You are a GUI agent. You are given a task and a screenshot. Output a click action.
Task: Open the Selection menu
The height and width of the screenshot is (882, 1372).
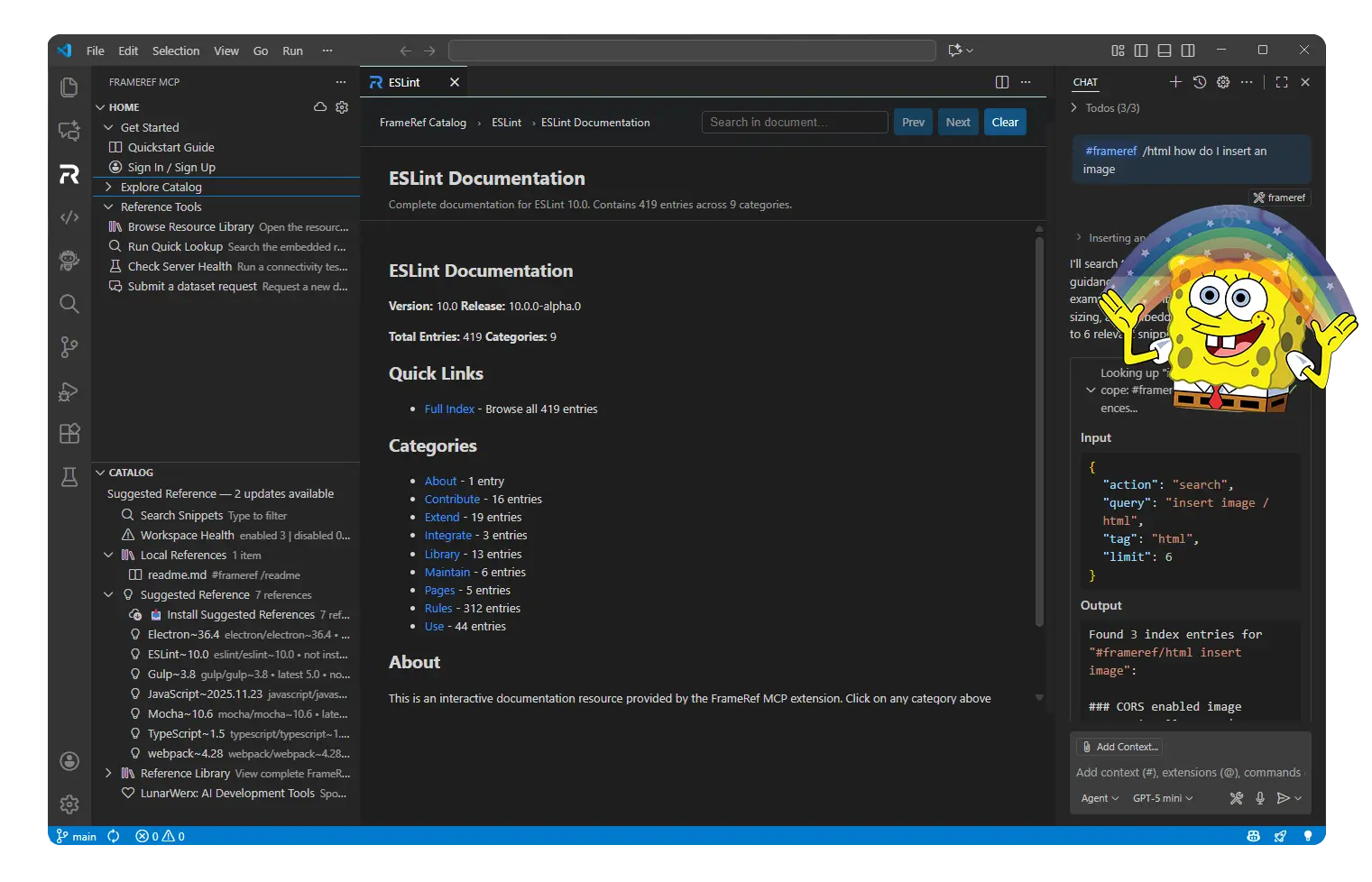coord(176,51)
